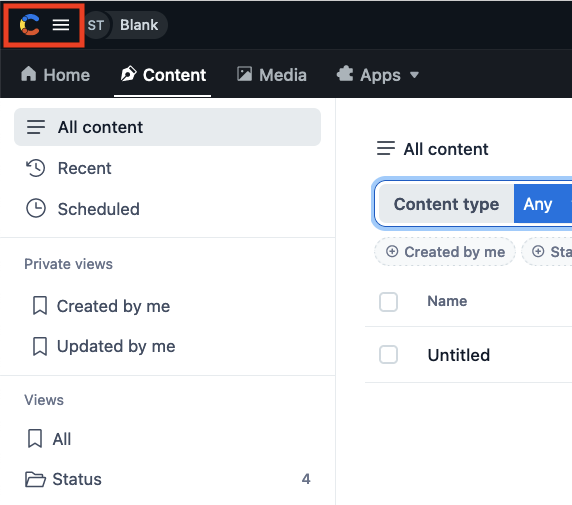Click the Home house icon

28,74
